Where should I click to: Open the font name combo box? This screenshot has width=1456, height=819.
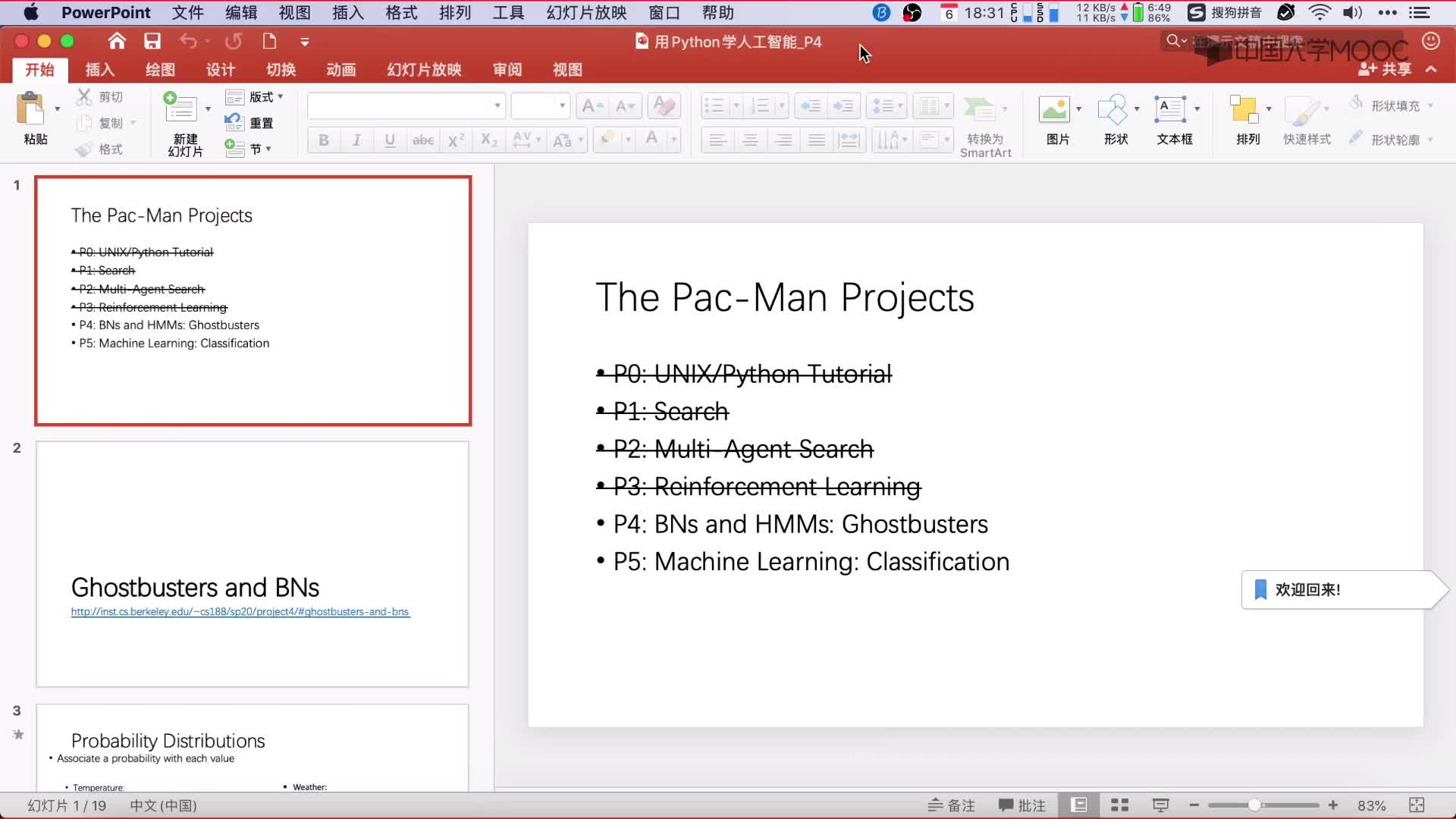pyautogui.click(x=406, y=105)
